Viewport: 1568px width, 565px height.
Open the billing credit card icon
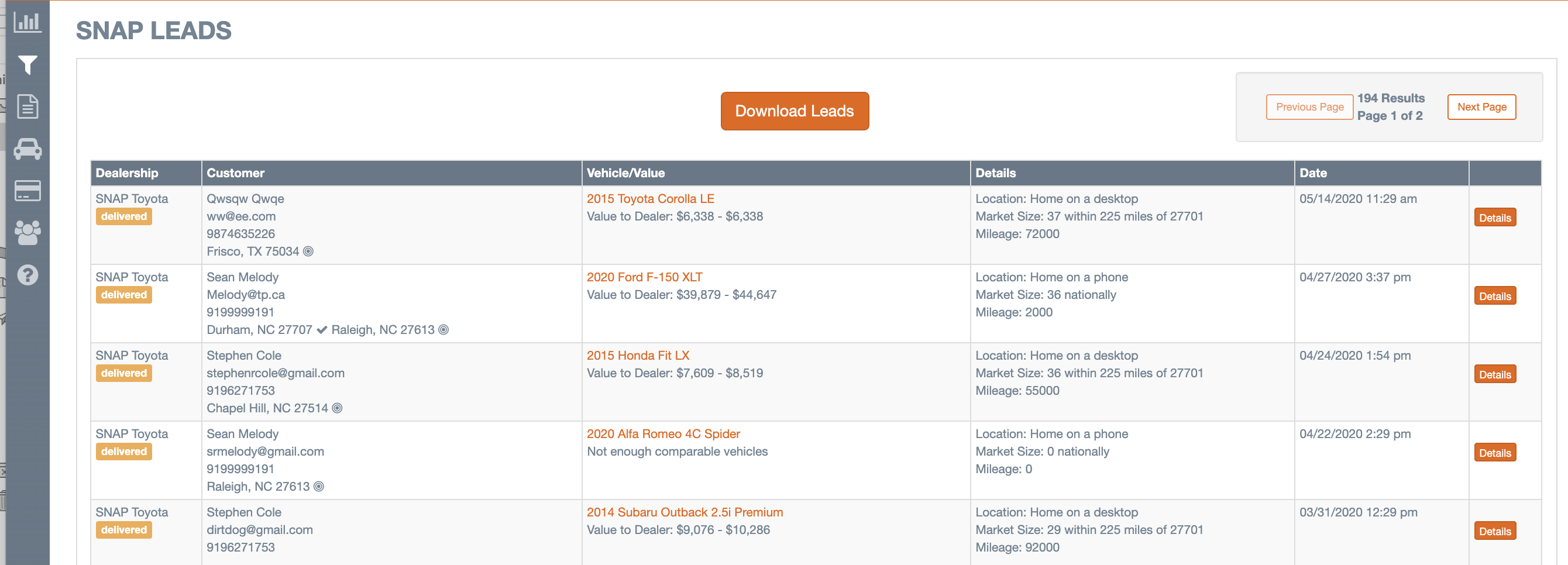point(27,191)
